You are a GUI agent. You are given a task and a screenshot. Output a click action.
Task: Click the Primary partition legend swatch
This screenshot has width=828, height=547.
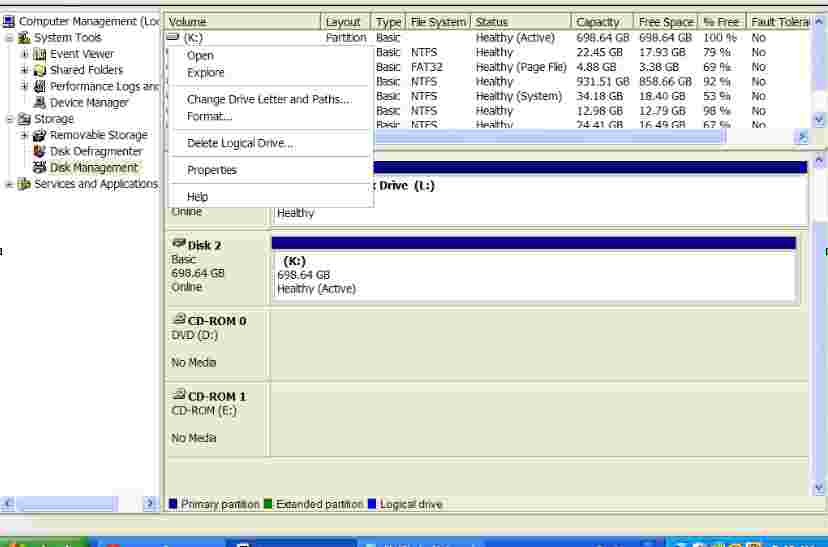point(173,504)
